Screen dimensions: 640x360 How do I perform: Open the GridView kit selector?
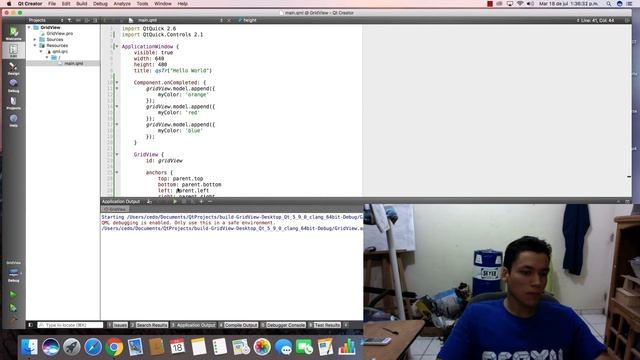click(13, 271)
